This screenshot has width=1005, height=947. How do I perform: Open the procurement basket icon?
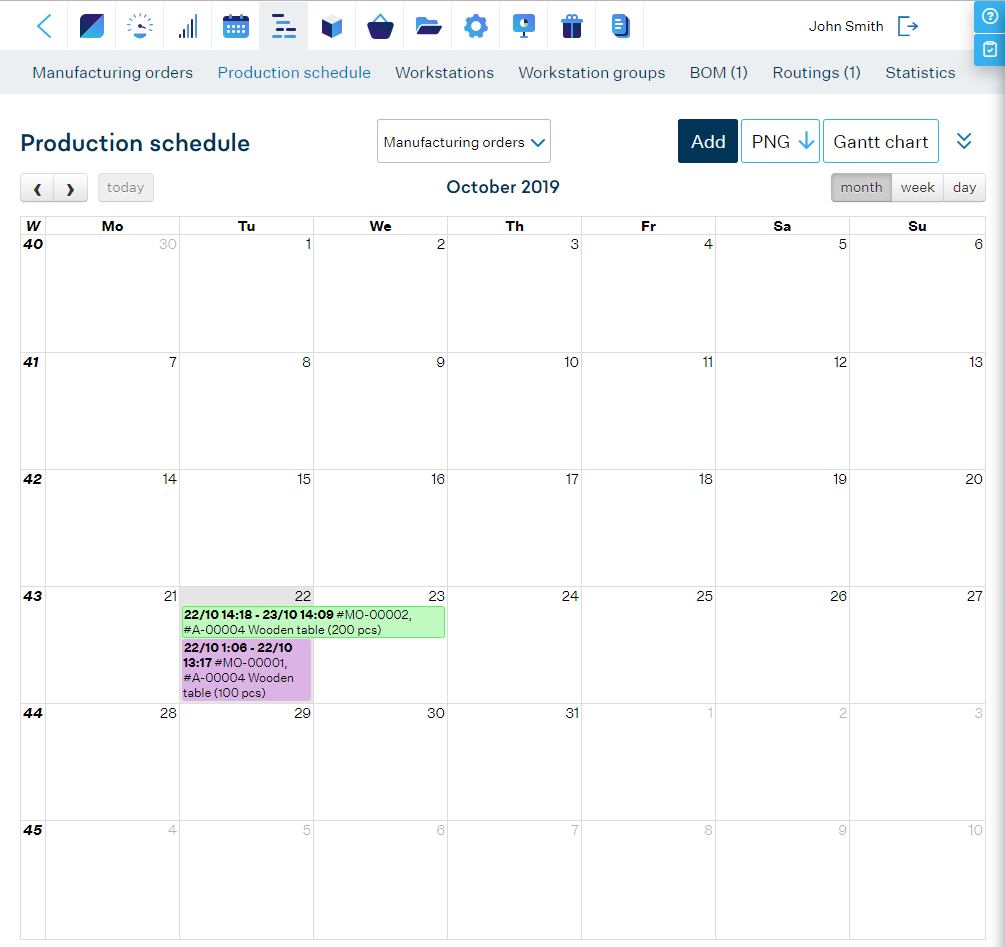[380, 26]
